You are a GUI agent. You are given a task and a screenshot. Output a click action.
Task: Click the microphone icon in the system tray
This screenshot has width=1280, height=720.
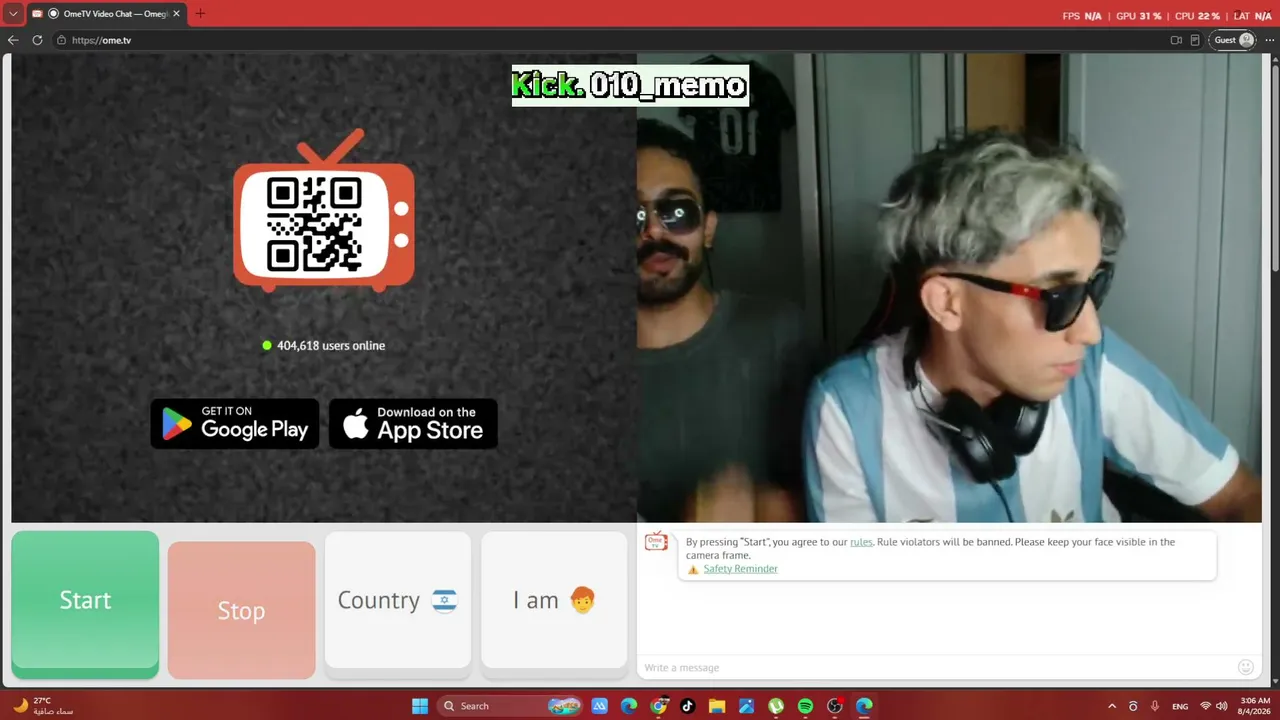click(x=1155, y=706)
